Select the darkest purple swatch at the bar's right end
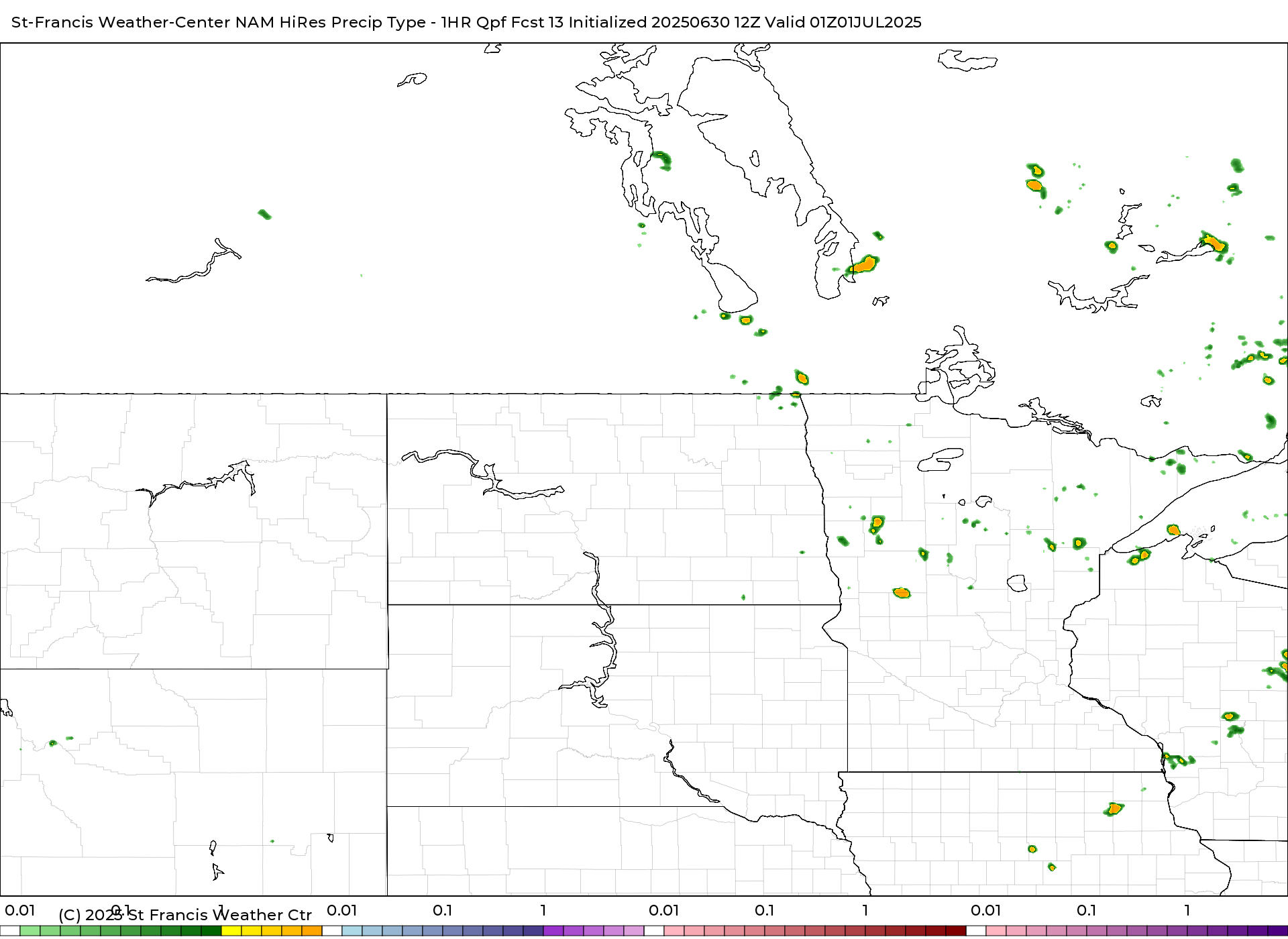This screenshot has height=939, width=1288. 1278,931
